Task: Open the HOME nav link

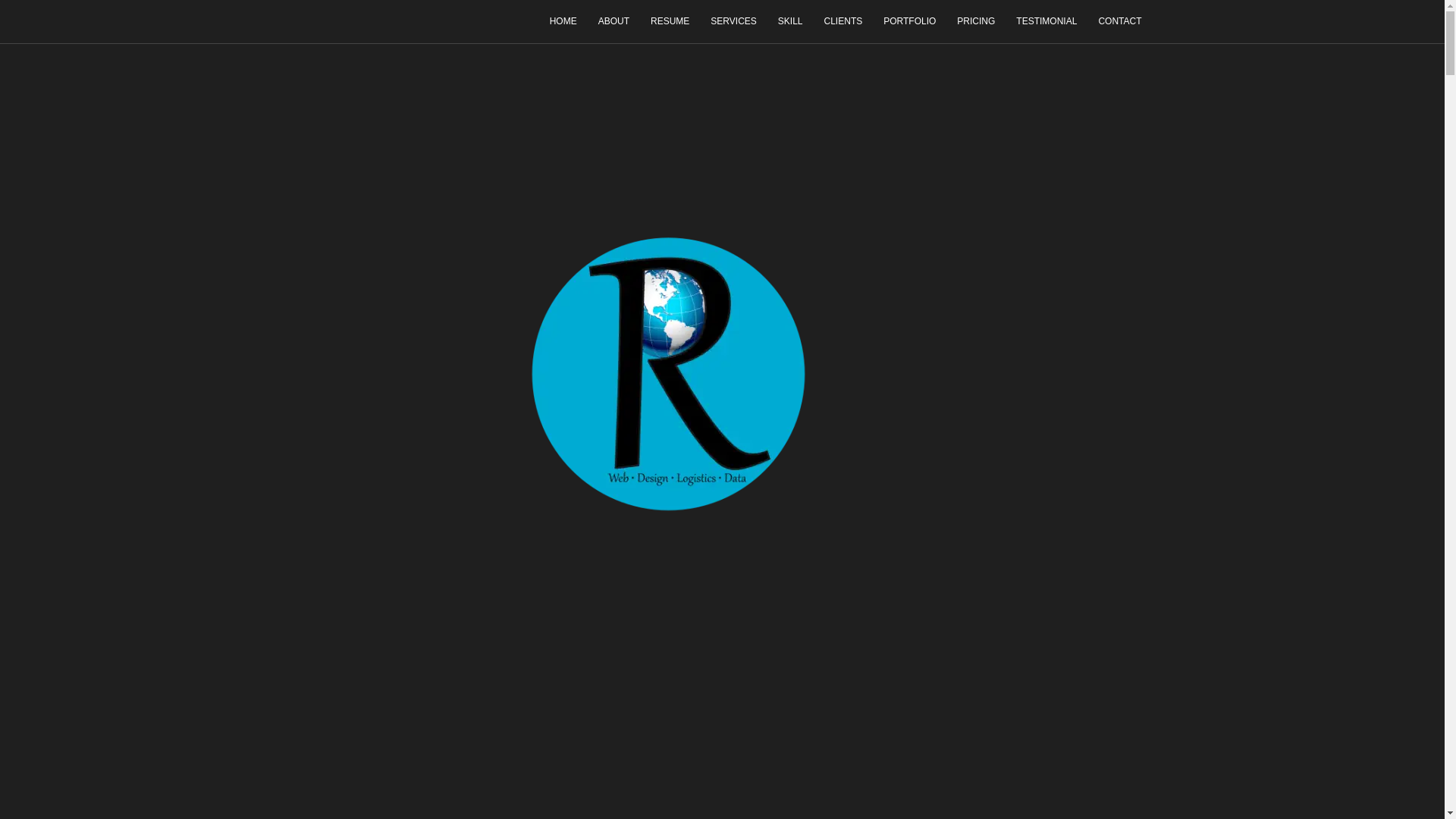Action: (x=563, y=21)
